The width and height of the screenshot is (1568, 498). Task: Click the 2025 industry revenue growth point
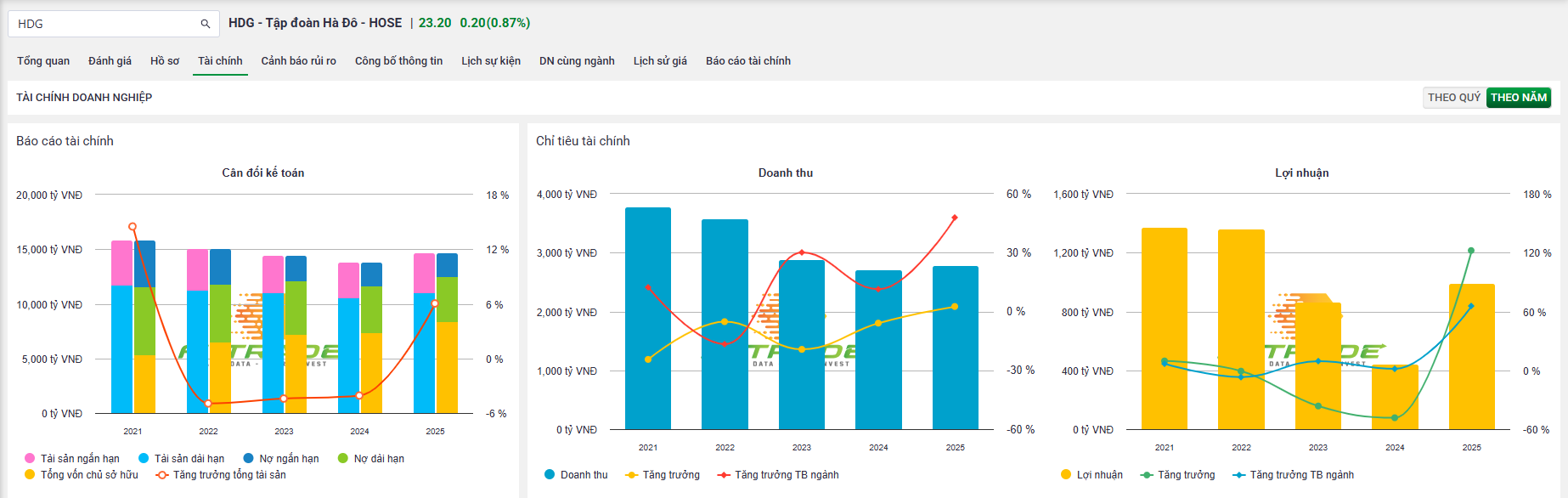coord(955,218)
